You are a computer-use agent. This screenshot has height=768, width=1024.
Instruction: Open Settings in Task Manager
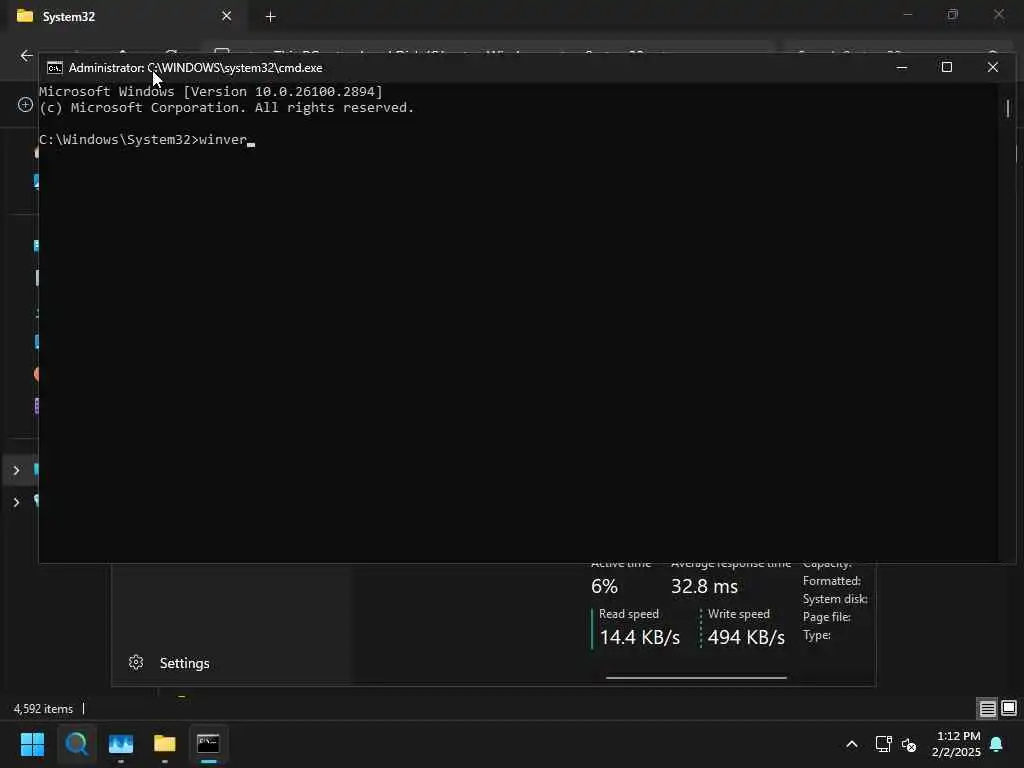184,664
